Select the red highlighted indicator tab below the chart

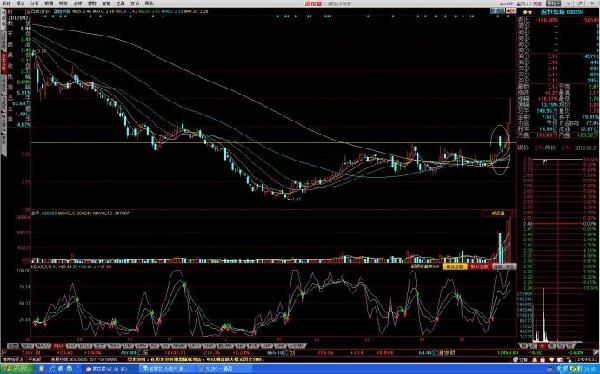[59, 346]
